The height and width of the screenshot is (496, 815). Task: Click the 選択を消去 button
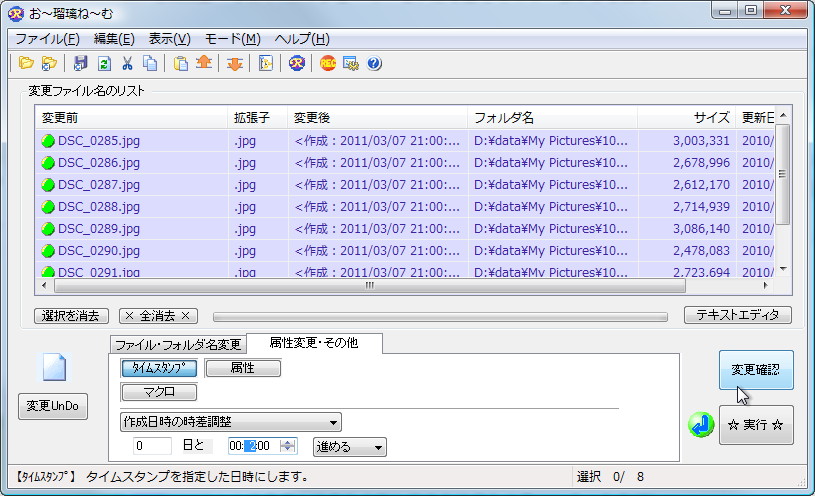click(71, 316)
